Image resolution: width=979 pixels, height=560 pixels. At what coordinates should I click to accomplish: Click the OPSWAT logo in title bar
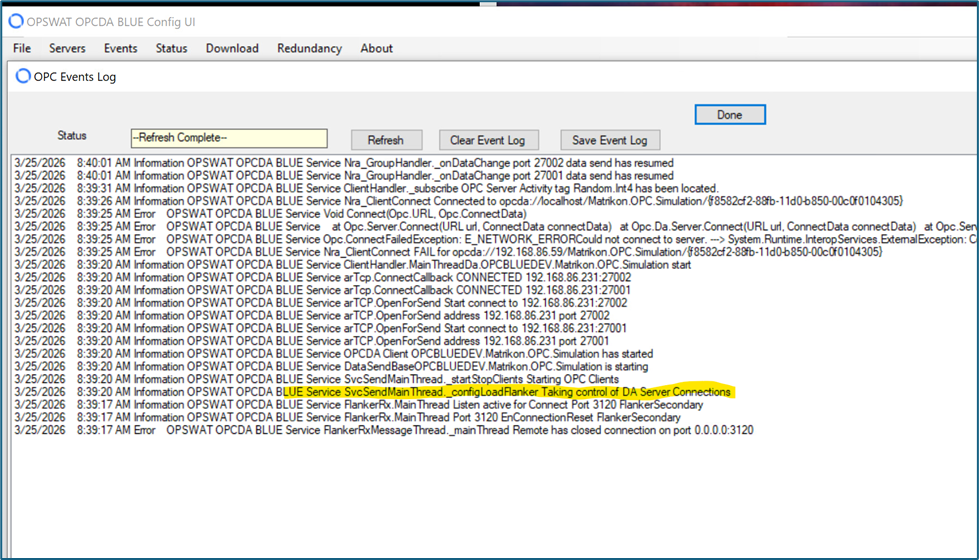coord(15,21)
